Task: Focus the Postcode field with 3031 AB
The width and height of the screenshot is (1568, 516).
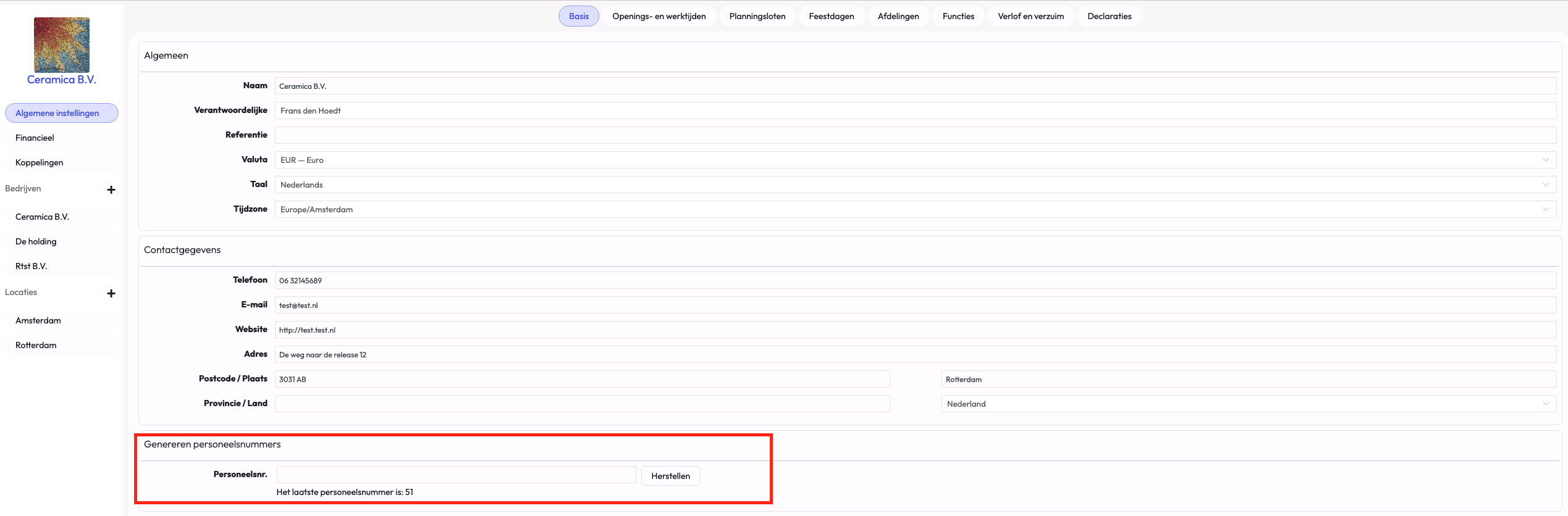Action: pyautogui.click(x=583, y=379)
